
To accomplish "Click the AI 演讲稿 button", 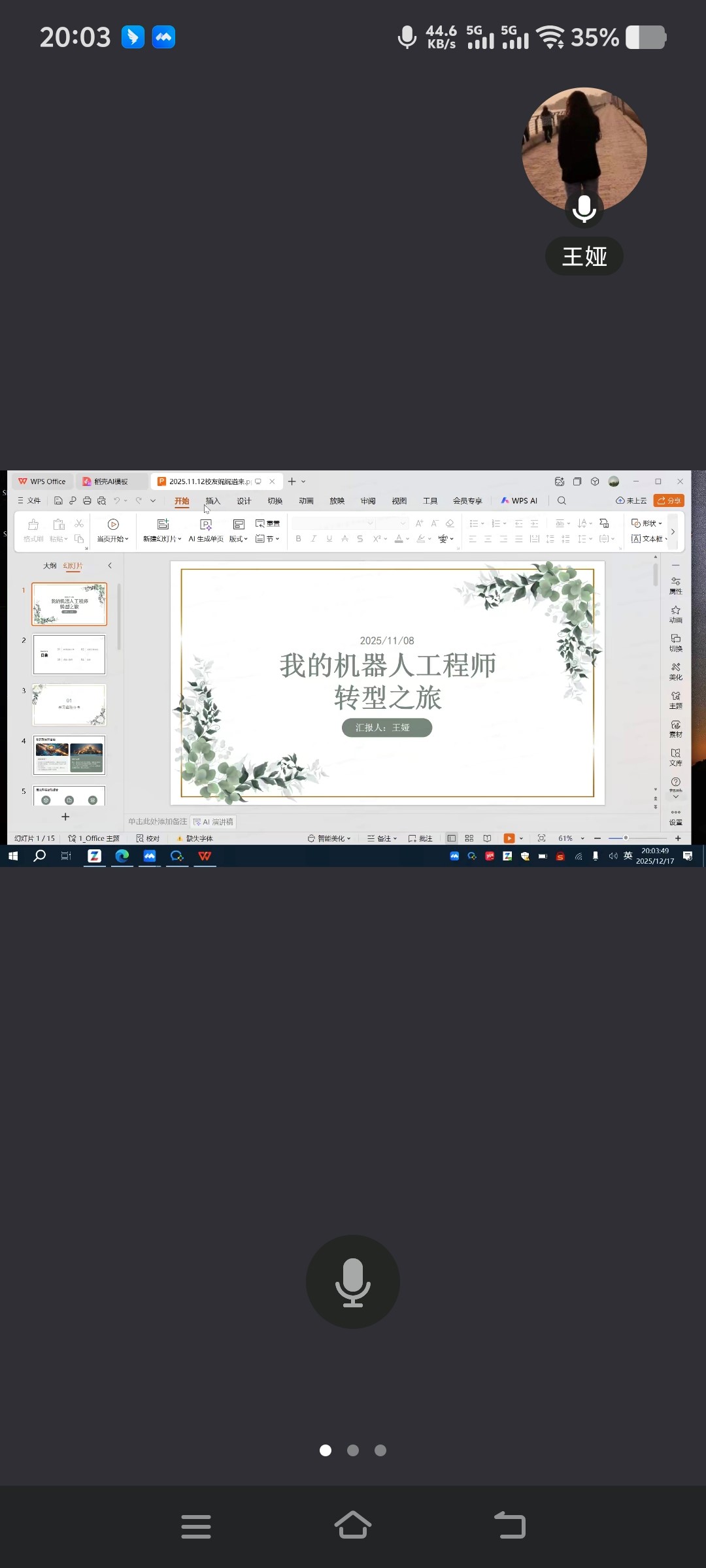I will click(214, 822).
